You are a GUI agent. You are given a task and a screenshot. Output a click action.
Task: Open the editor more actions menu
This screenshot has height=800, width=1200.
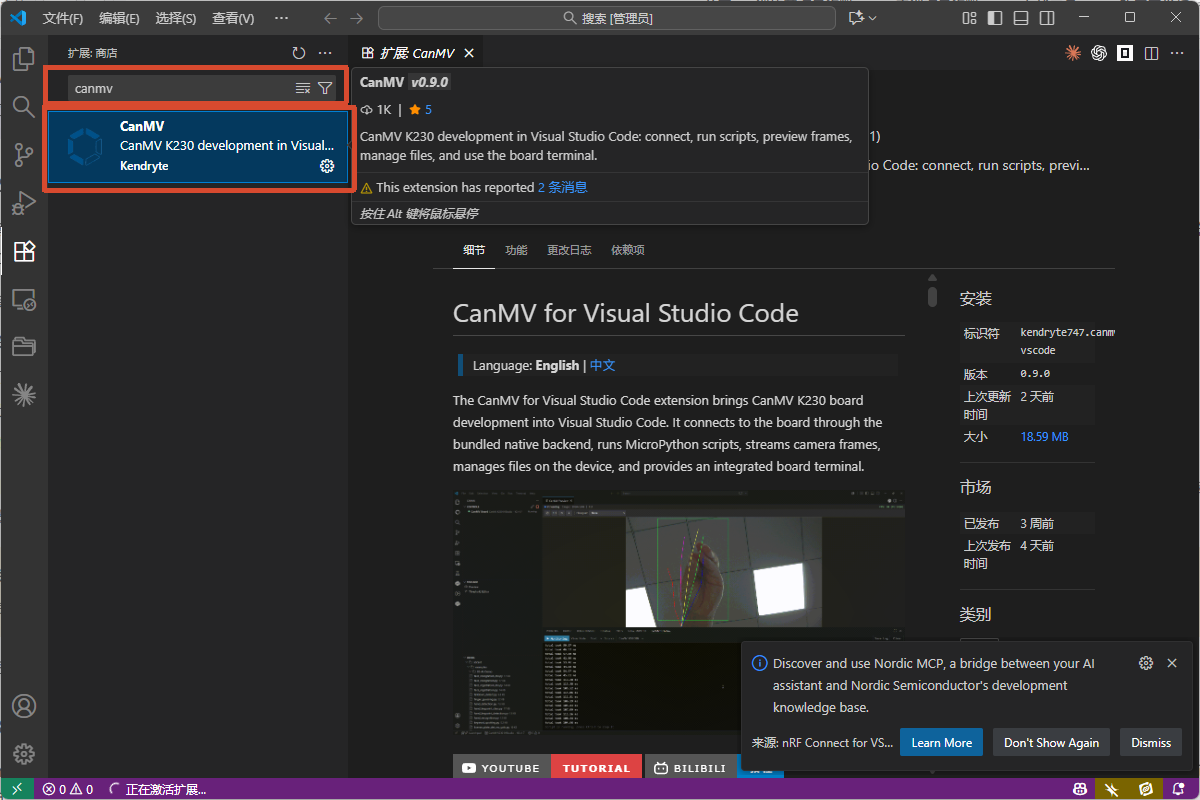click(1177, 53)
